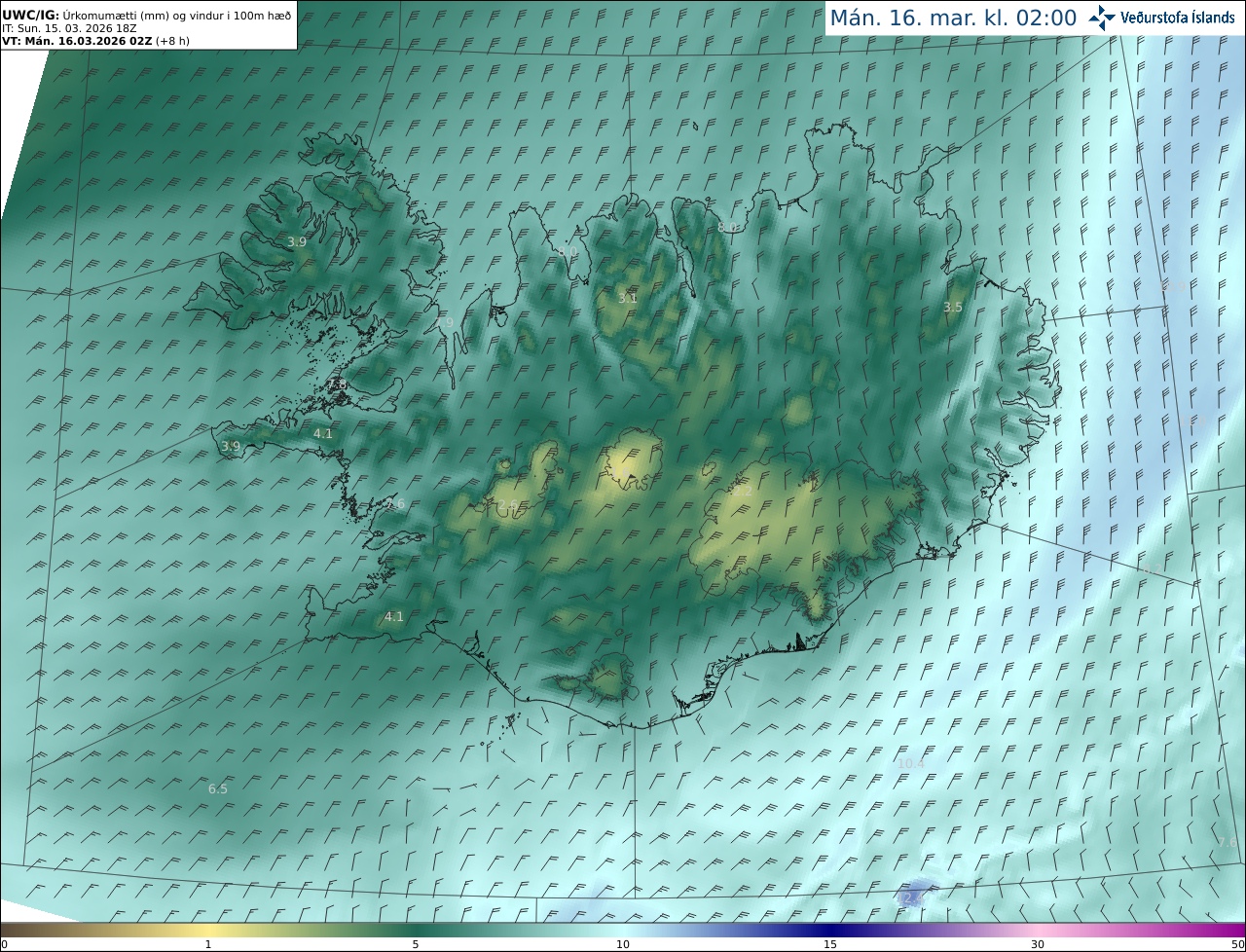
Task: Click the 10.4 value on the map
Action: click(911, 764)
